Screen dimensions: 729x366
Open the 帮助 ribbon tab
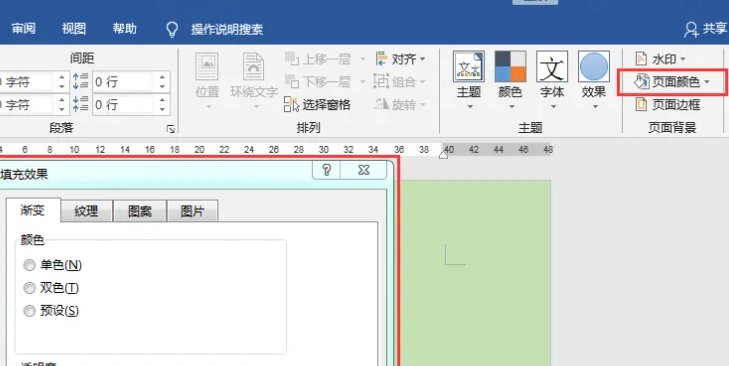125,29
